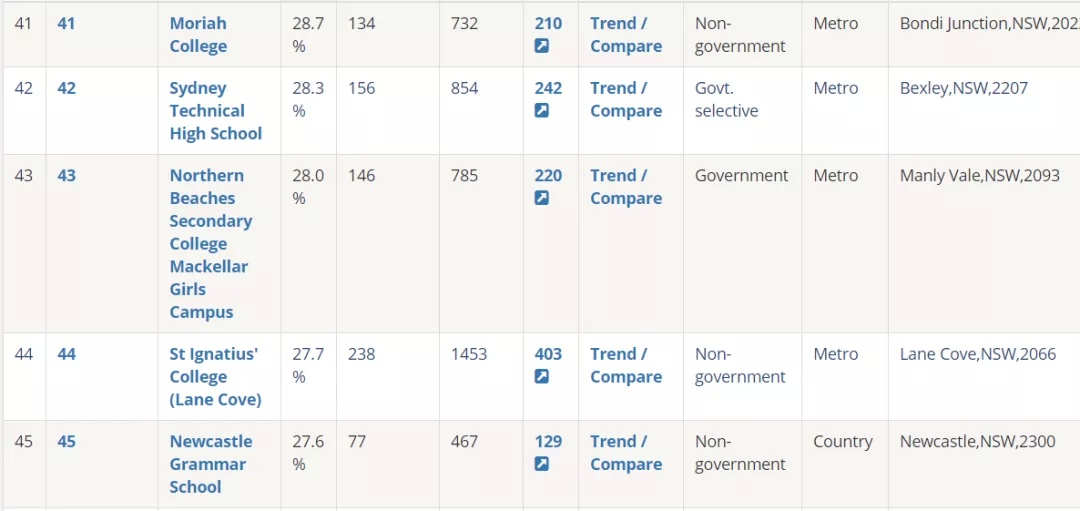Click the 242 exams number link
This screenshot has height=511, width=1080.
[x=548, y=88]
